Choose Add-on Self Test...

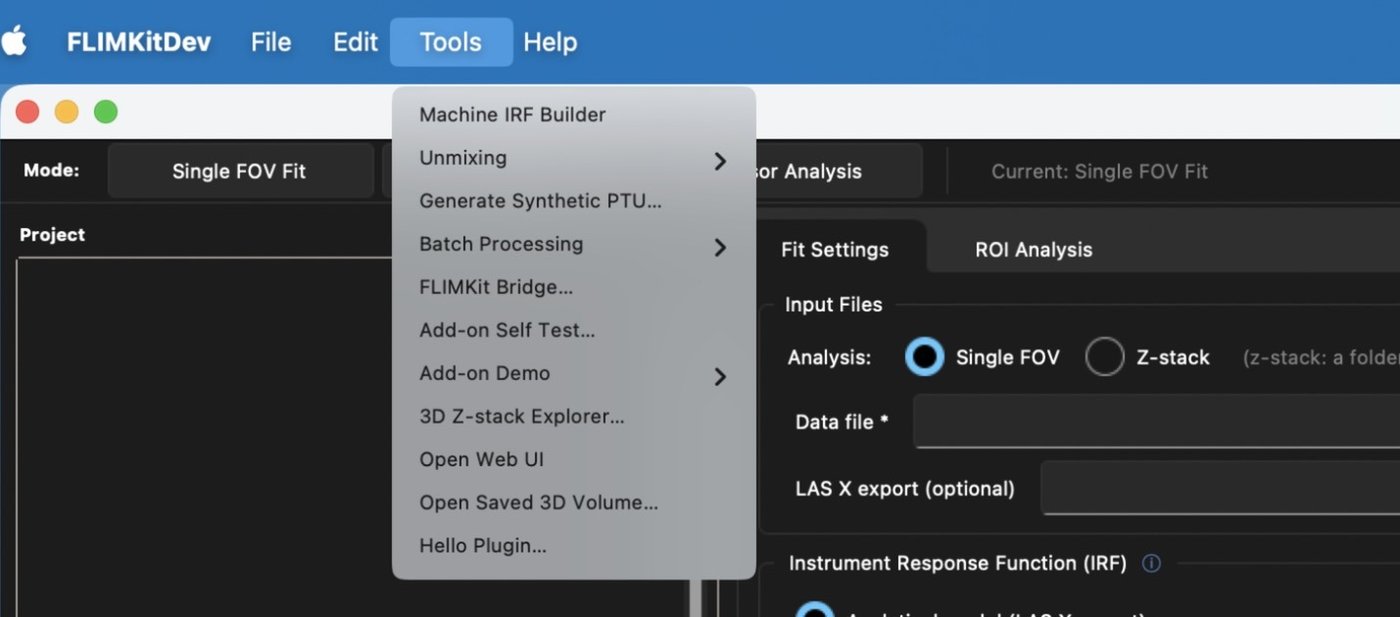(573, 330)
